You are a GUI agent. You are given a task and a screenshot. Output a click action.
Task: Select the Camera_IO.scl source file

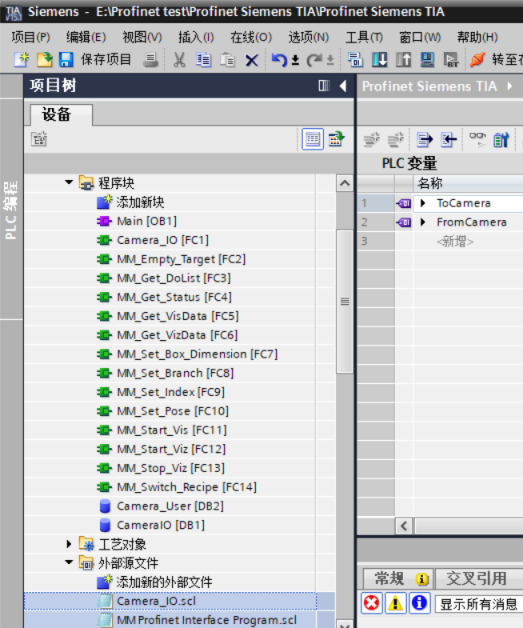pyautogui.click(x=156, y=601)
